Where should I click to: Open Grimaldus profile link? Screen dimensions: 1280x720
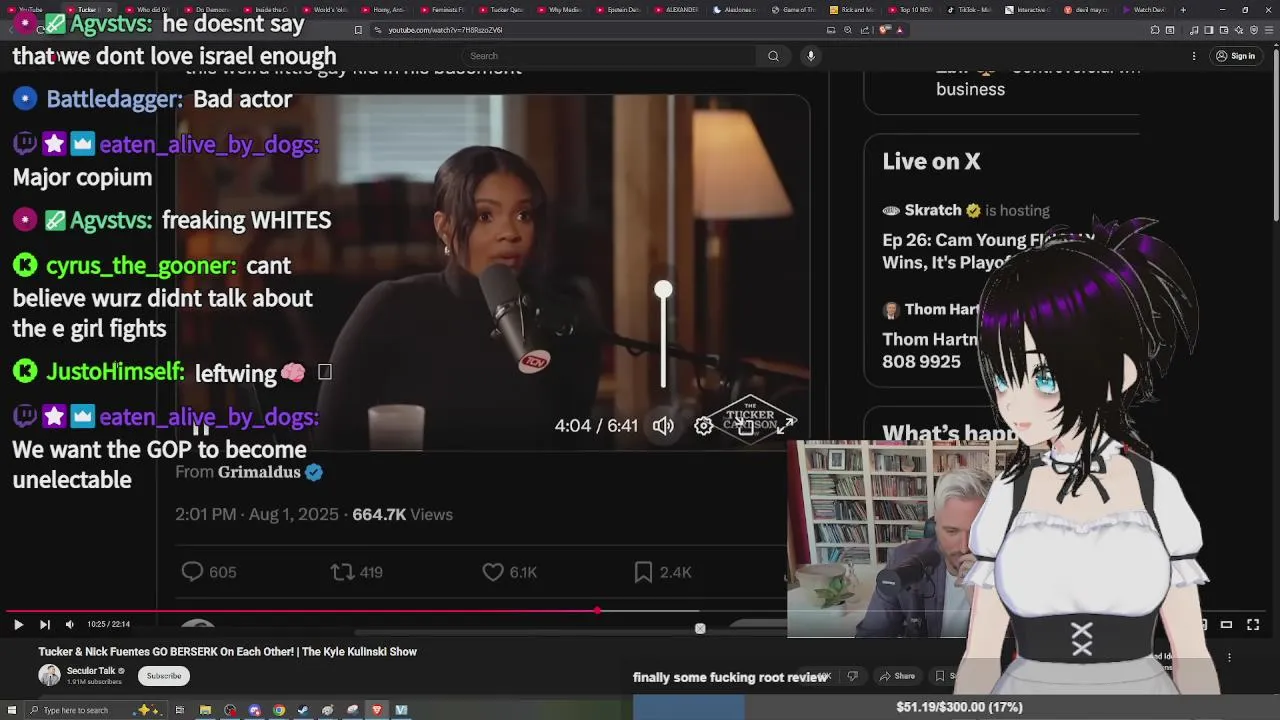259,472
